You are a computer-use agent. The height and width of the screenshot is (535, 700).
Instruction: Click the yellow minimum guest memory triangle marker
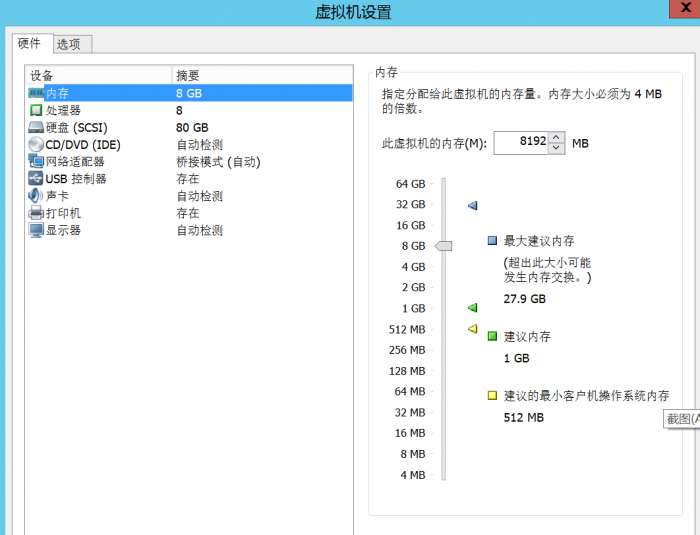tap(473, 329)
